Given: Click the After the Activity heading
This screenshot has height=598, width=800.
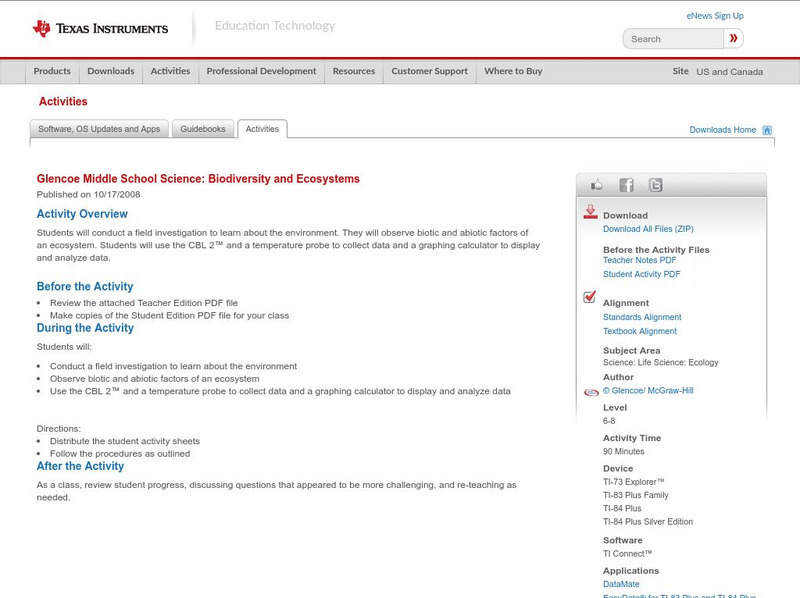Looking at the screenshot, I should [x=80, y=466].
